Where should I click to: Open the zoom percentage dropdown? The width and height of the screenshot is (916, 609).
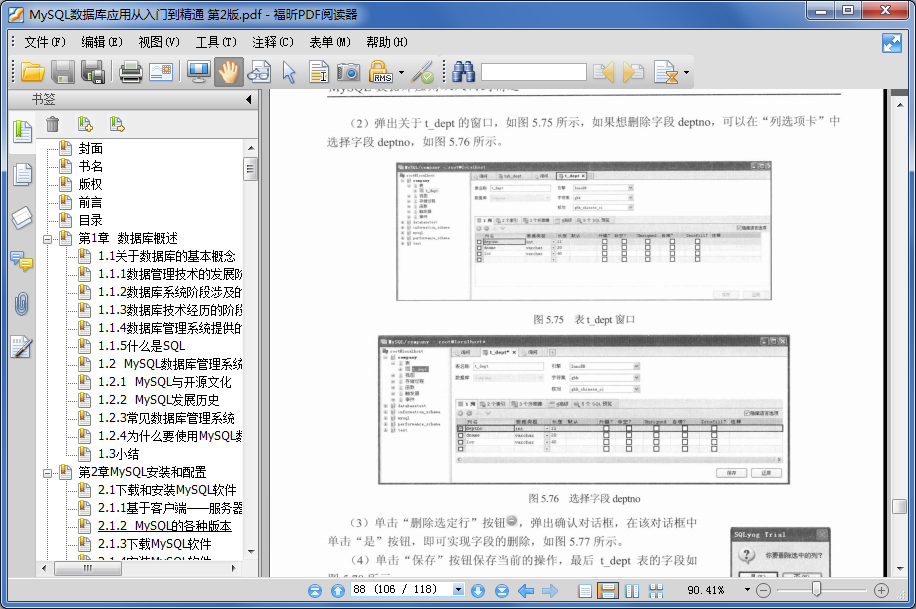pos(747,590)
